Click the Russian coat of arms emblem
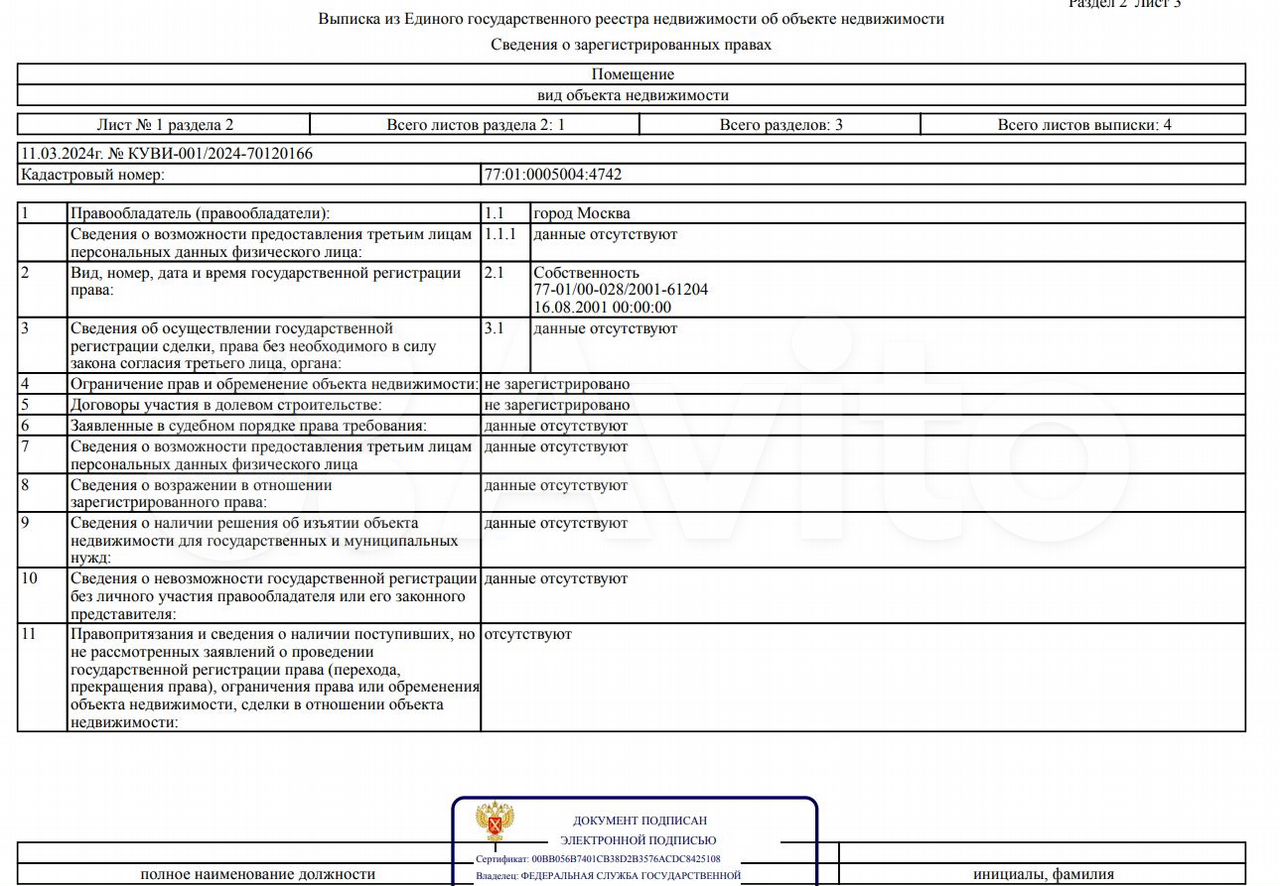Screen dimensions: 1280x886 [x=495, y=822]
